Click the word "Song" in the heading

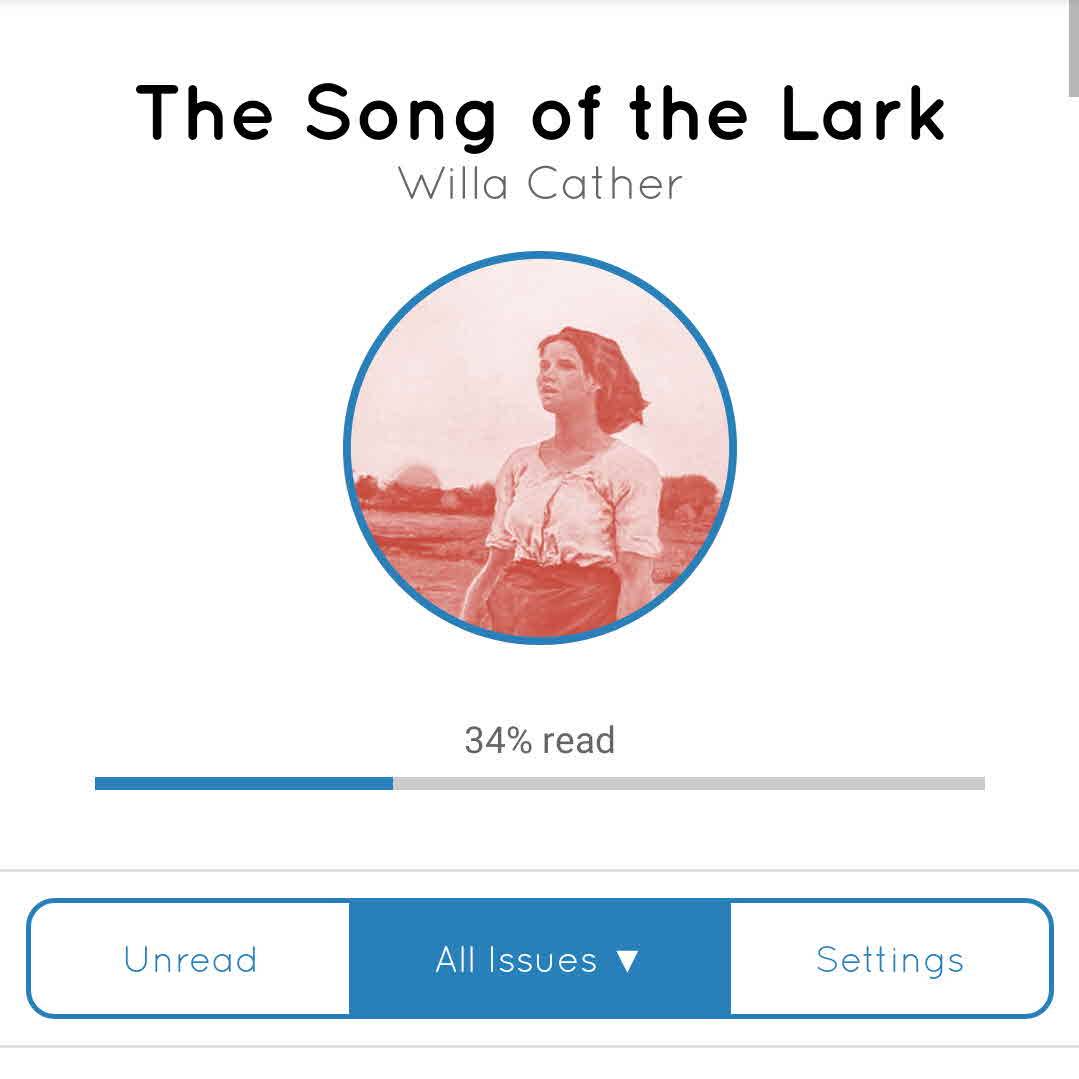point(401,111)
